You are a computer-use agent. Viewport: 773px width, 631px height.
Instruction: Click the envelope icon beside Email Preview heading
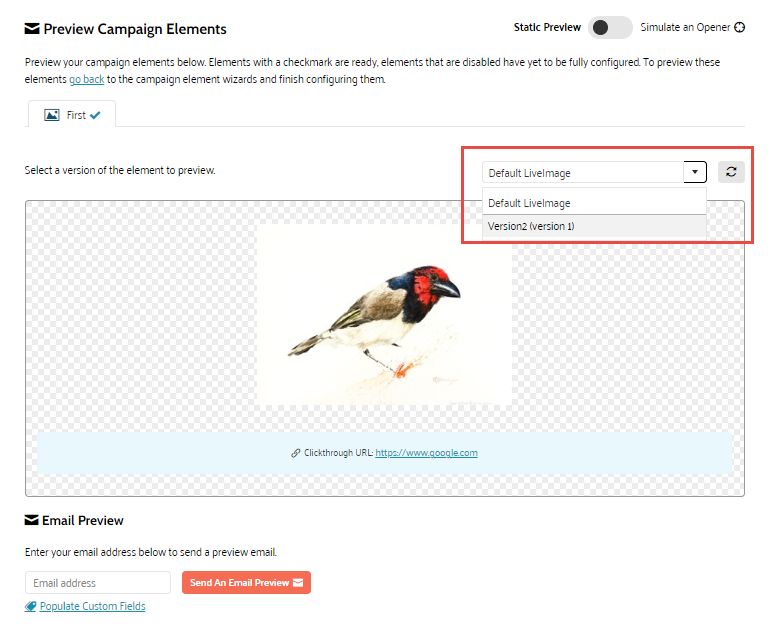click(x=32, y=520)
